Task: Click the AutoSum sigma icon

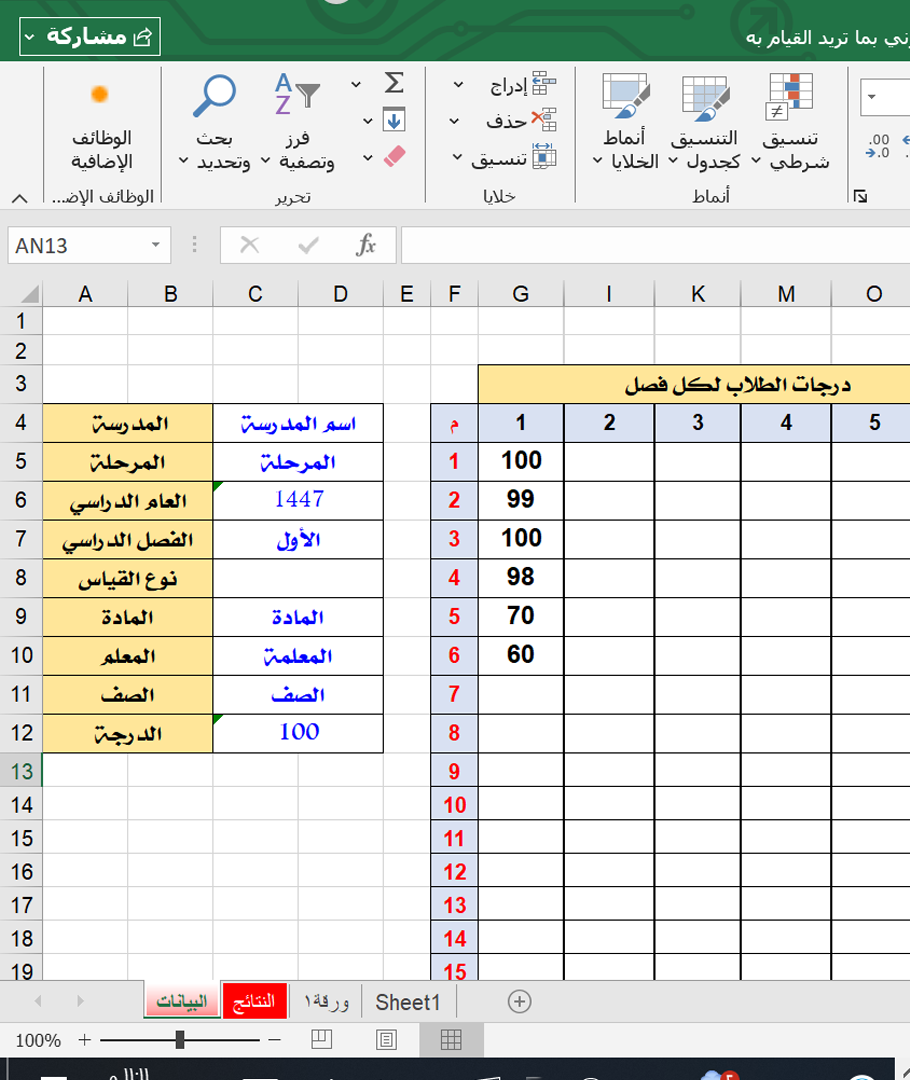Action: 394,83
